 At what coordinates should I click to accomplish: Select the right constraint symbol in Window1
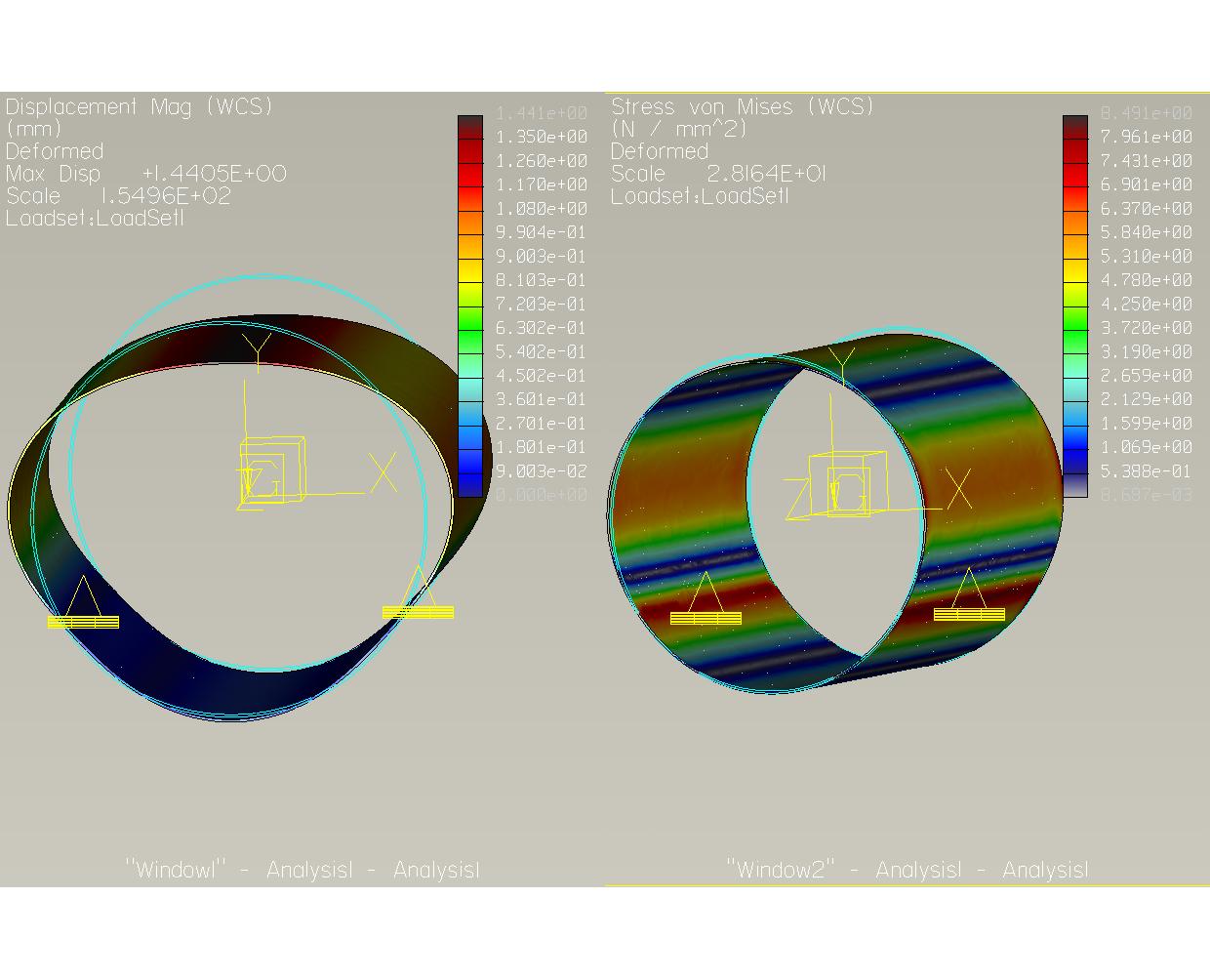[x=419, y=592]
